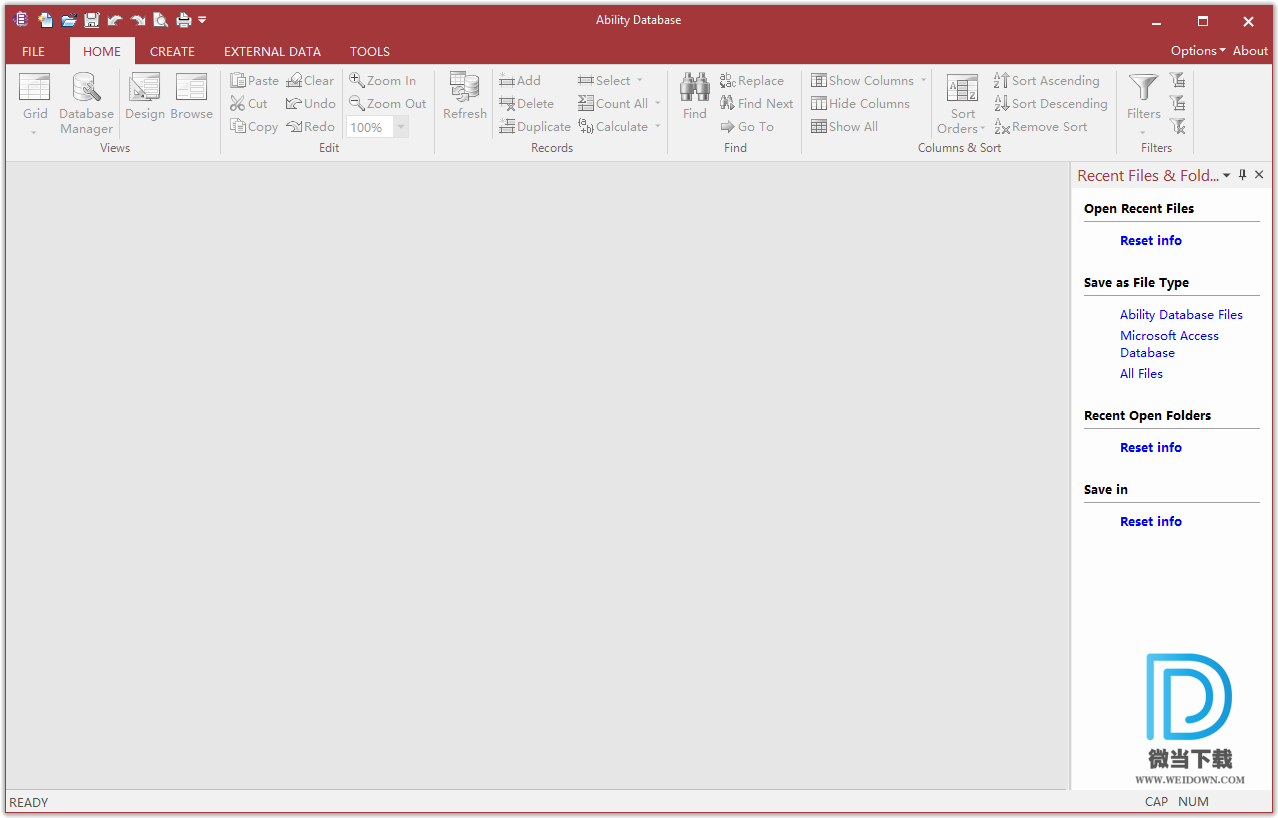
Task: Switch to Browse view
Action: click(x=191, y=97)
